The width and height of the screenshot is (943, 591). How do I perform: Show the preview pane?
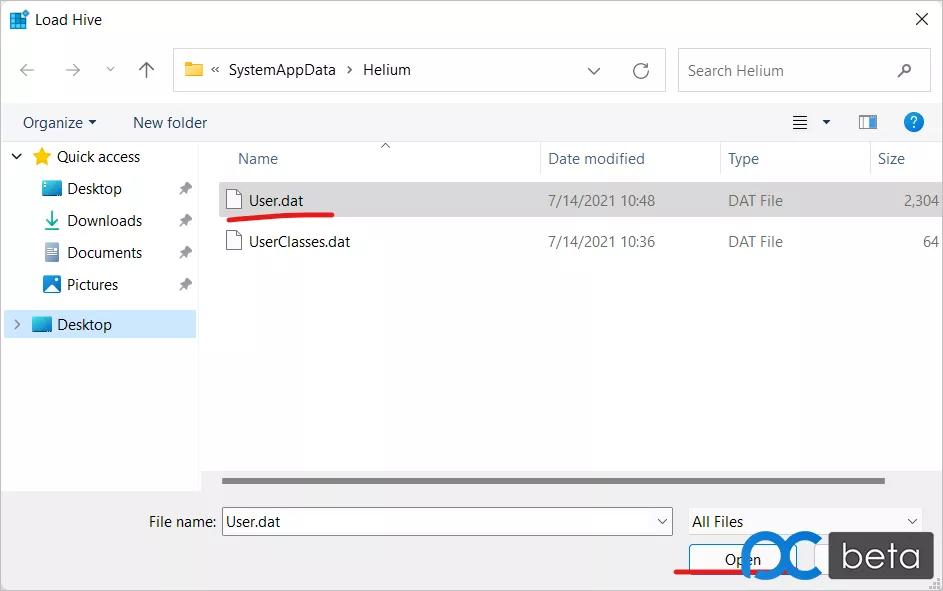coord(867,121)
